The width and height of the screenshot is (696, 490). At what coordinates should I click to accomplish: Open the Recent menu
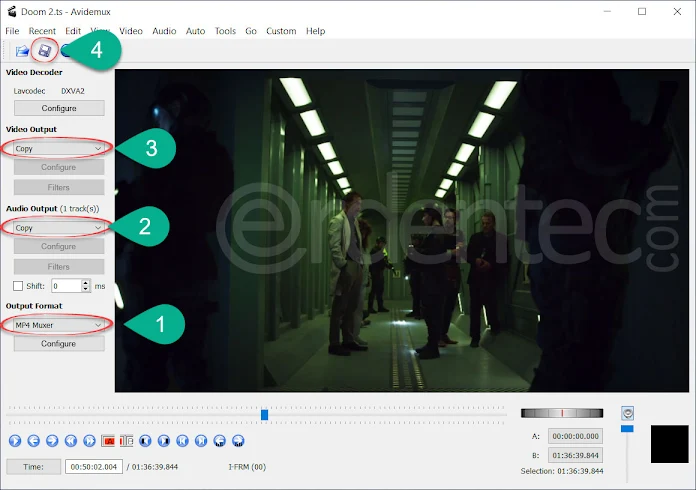pos(42,31)
